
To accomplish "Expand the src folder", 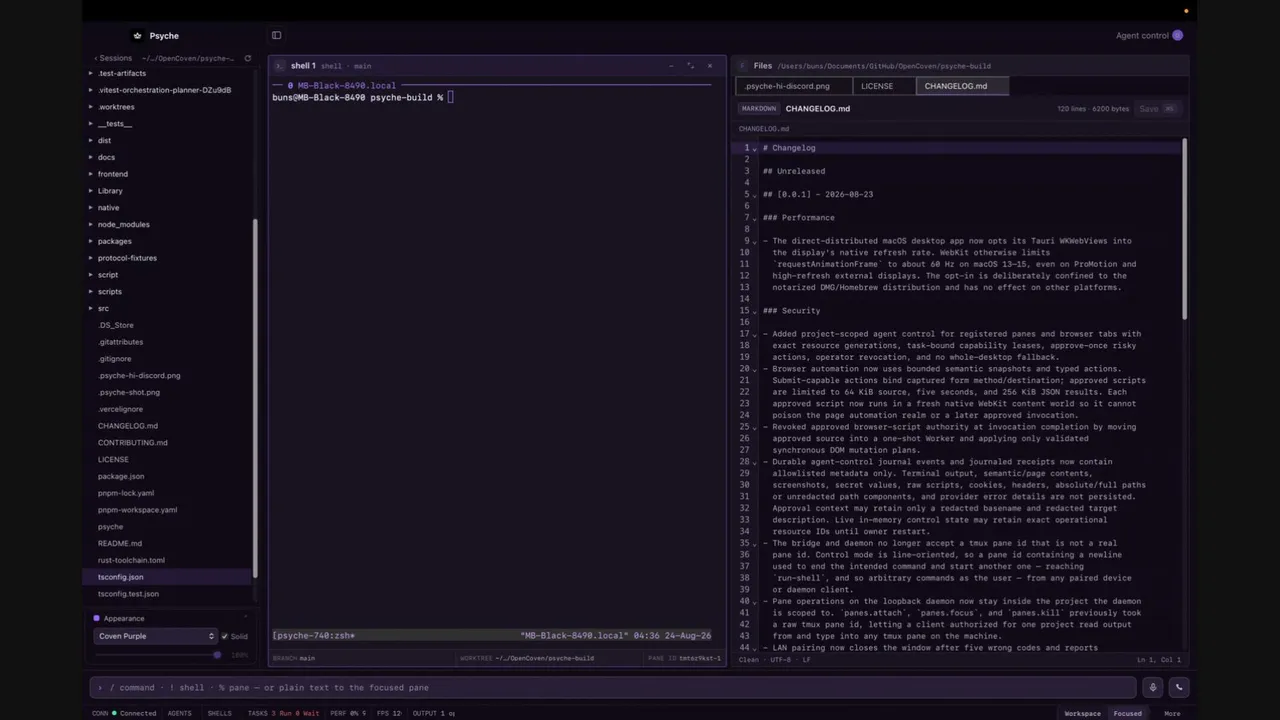I will click(91, 308).
